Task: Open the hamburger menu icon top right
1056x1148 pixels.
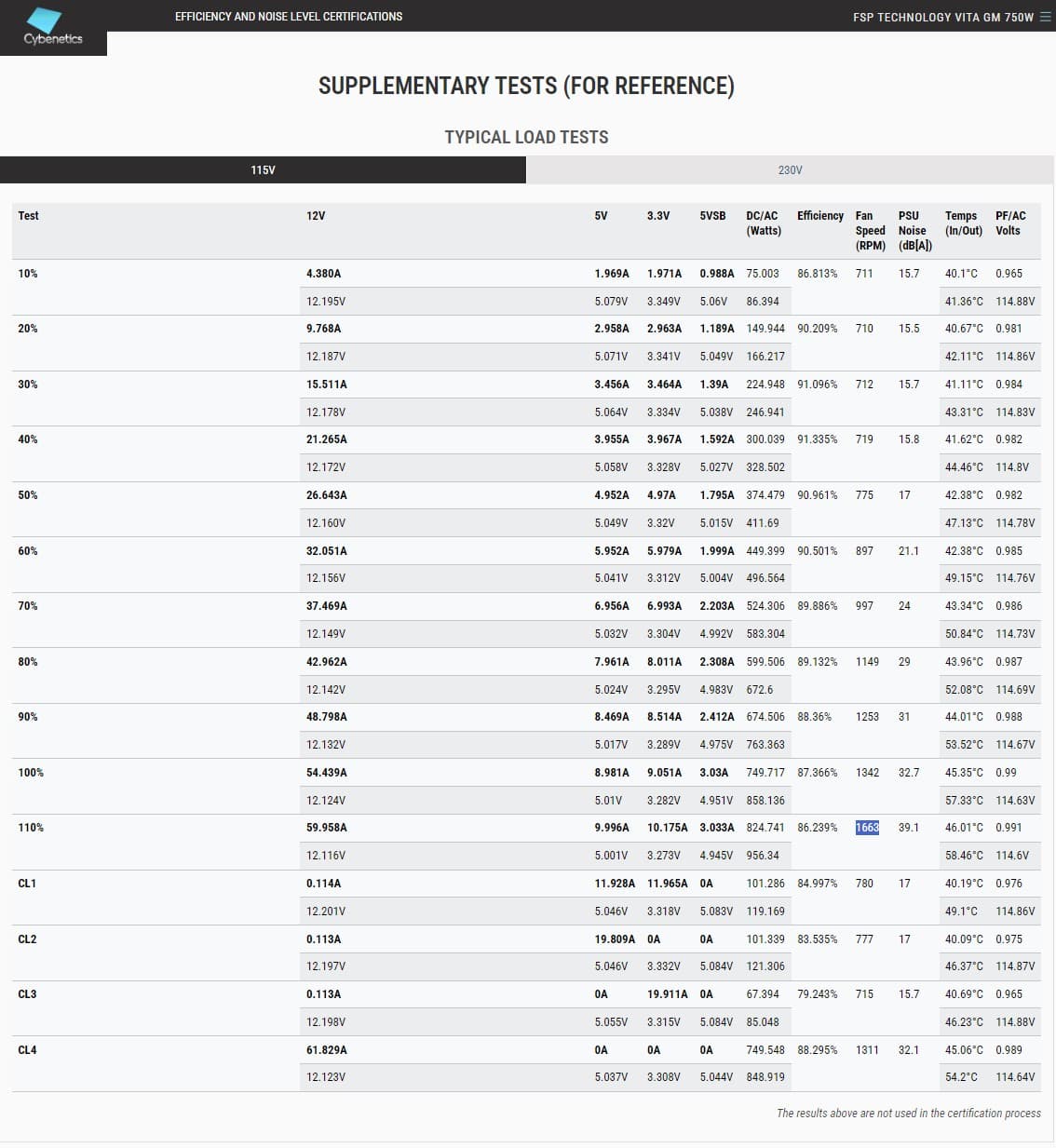Action: (x=1045, y=17)
